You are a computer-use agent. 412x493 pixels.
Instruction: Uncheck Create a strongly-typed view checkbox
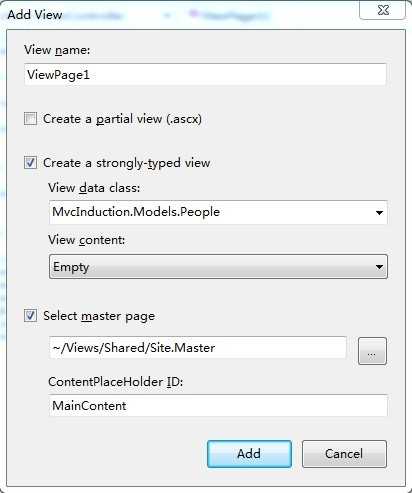click(x=30, y=163)
